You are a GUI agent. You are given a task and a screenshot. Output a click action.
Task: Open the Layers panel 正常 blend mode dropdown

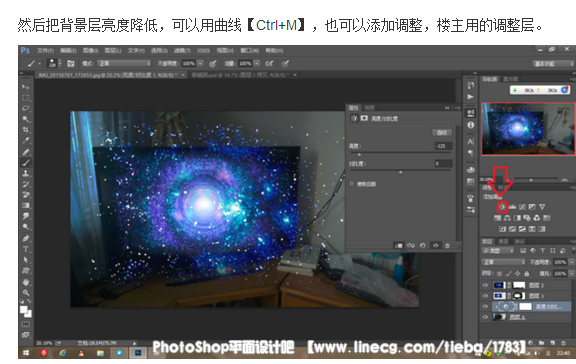(x=504, y=262)
